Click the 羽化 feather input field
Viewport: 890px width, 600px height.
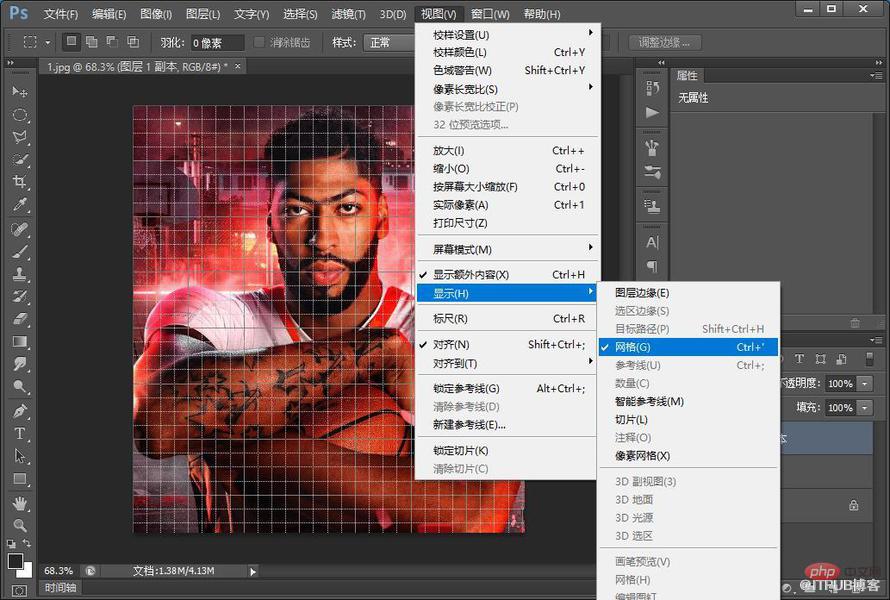(217, 43)
